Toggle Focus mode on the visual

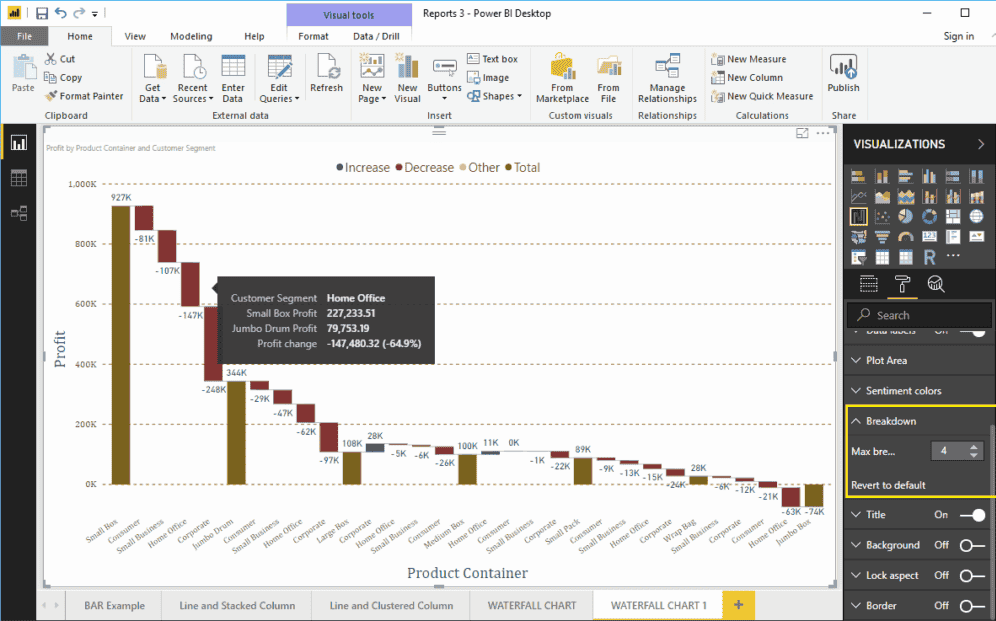click(x=802, y=133)
